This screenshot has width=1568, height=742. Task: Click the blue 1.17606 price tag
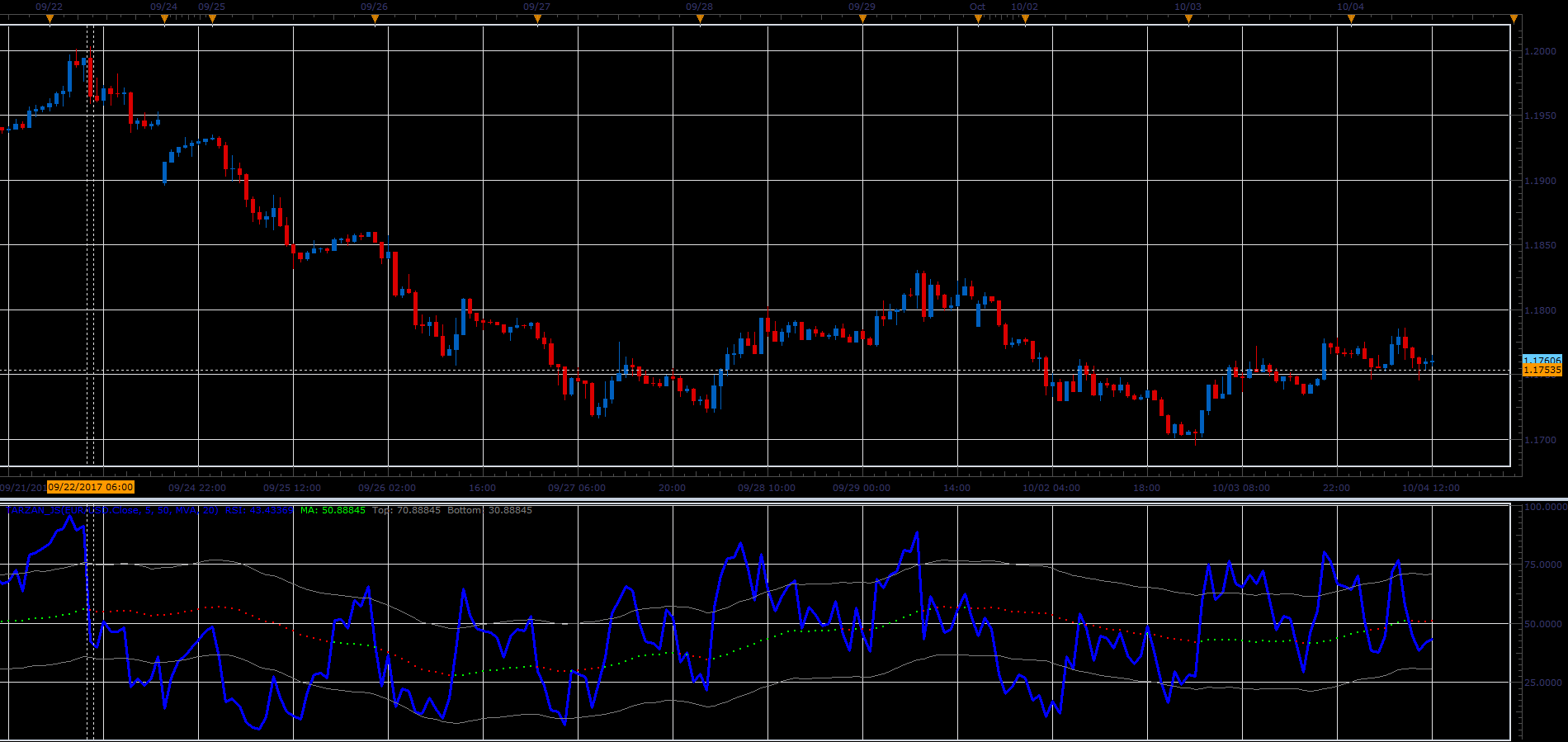tap(1542, 361)
